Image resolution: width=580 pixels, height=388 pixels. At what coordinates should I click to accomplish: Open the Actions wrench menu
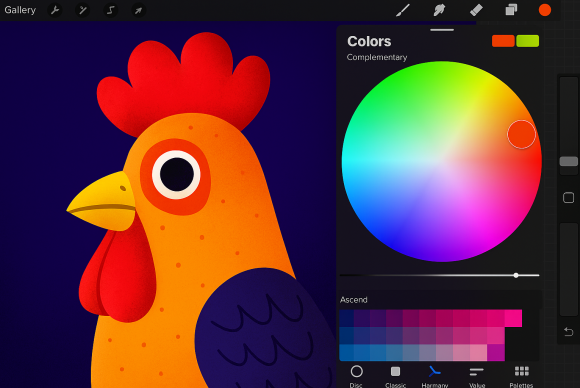[x=55, y=10]
